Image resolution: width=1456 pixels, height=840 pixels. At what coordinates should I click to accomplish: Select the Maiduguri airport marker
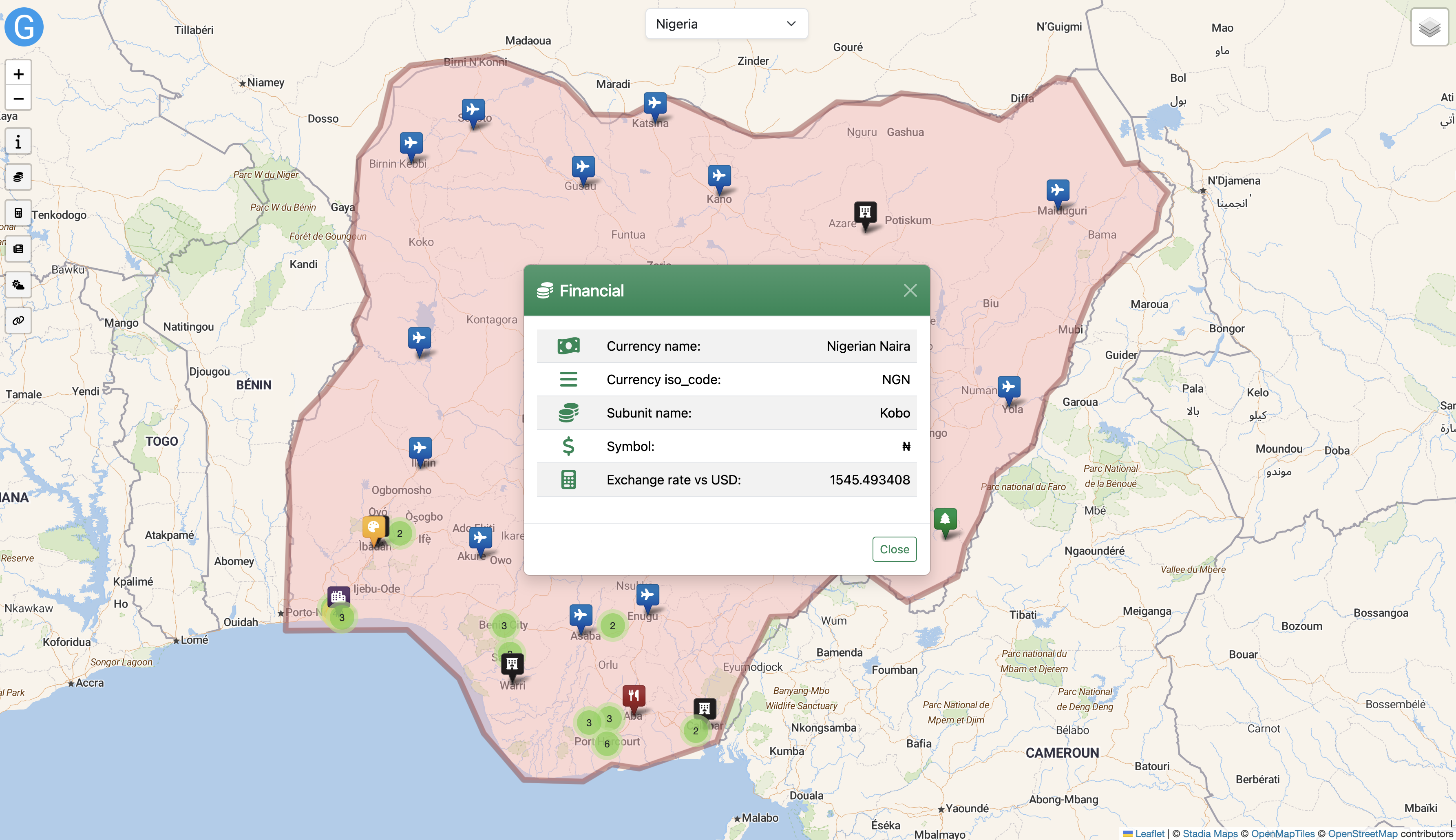(x=1057, y=191)
